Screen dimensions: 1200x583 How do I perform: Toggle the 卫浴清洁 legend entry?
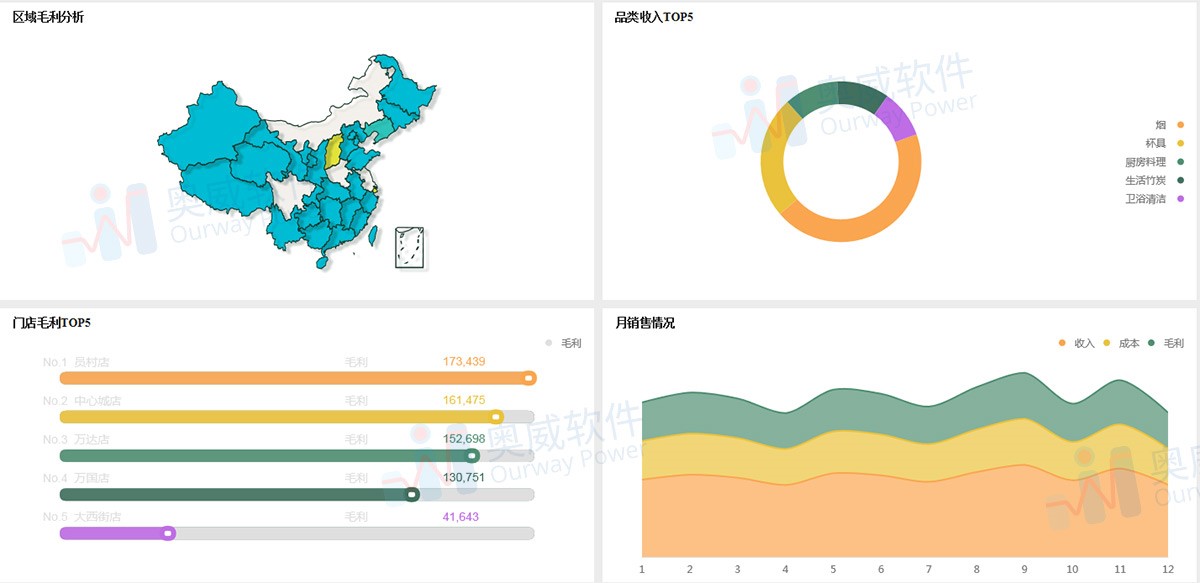pyautogui.click(x=1155, y=199)
